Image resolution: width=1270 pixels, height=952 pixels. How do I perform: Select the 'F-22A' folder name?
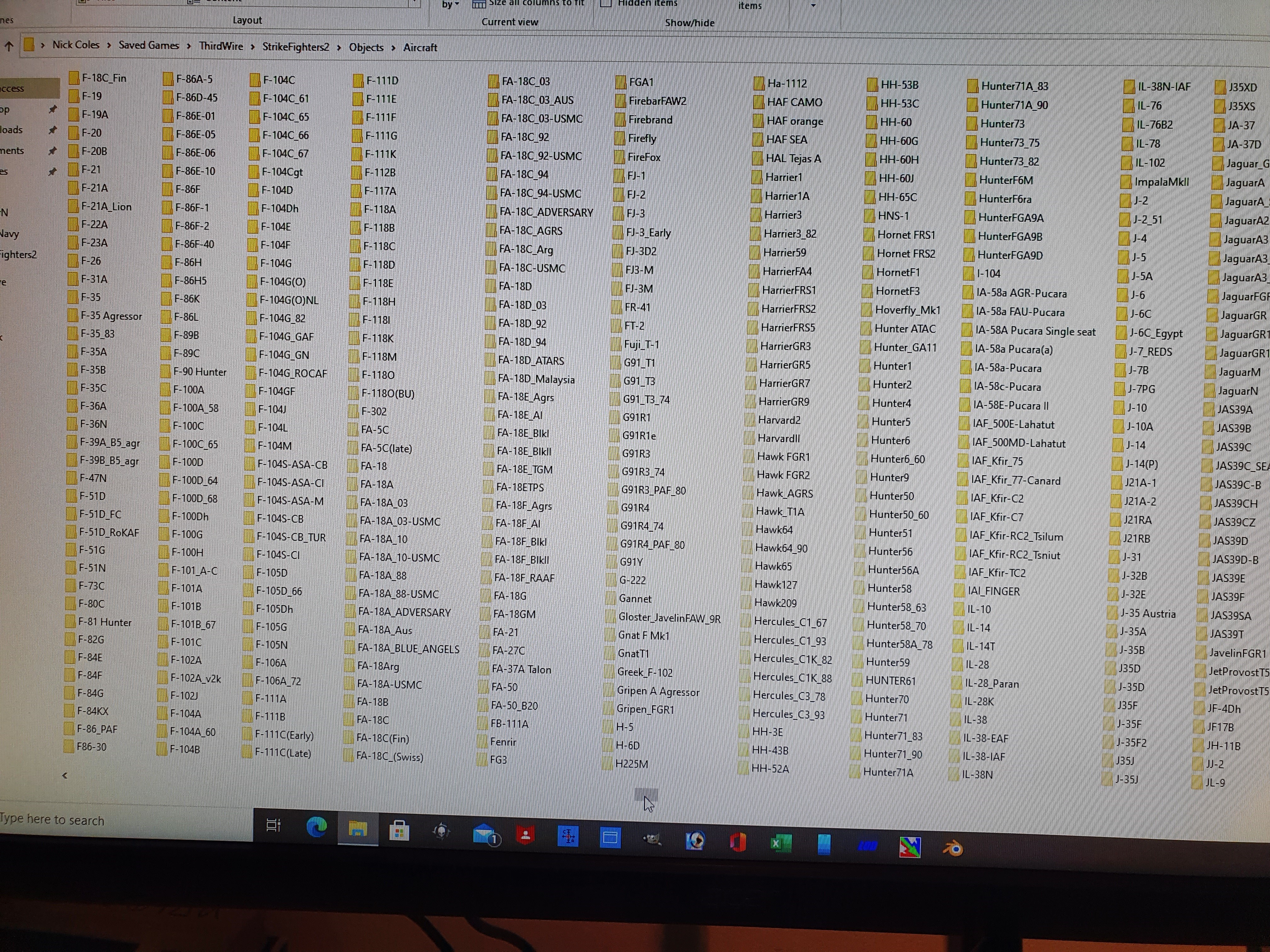[x=94, y=224]
